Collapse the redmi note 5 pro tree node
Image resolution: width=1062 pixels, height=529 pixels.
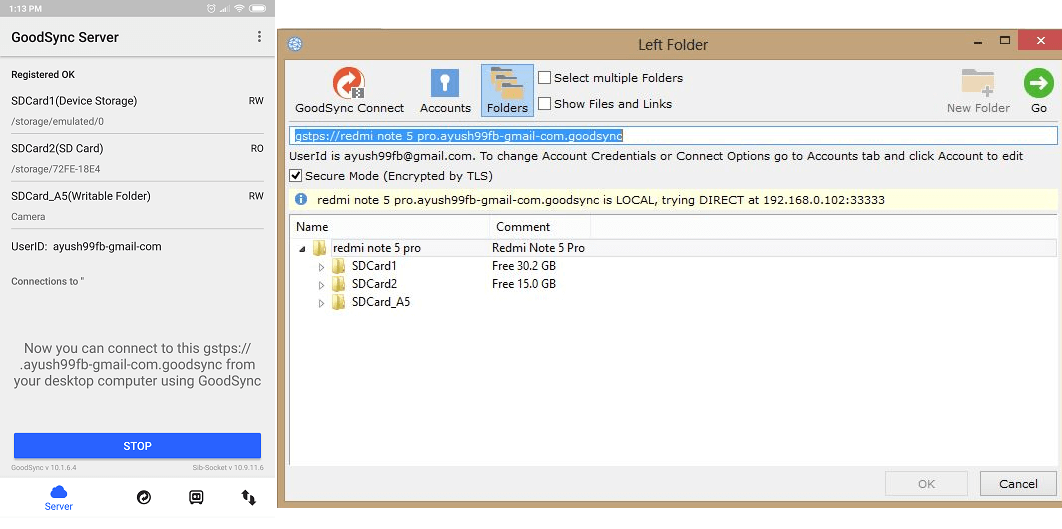[x=301, y=249]
